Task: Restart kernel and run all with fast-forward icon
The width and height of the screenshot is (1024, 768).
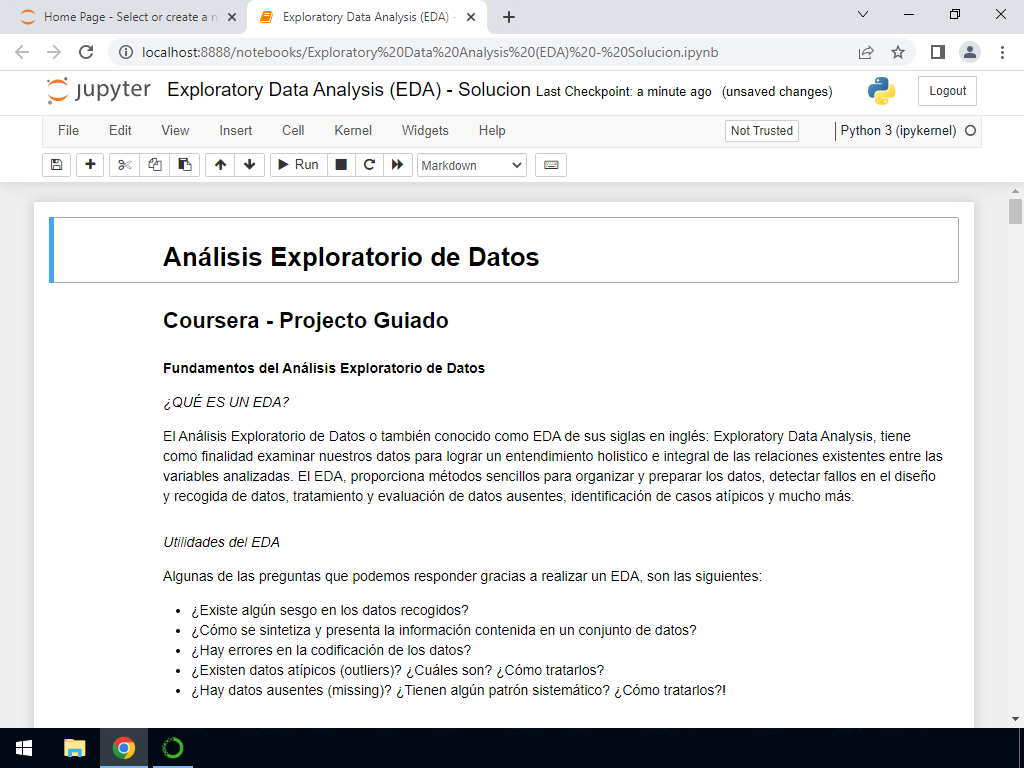Action: 398,165
